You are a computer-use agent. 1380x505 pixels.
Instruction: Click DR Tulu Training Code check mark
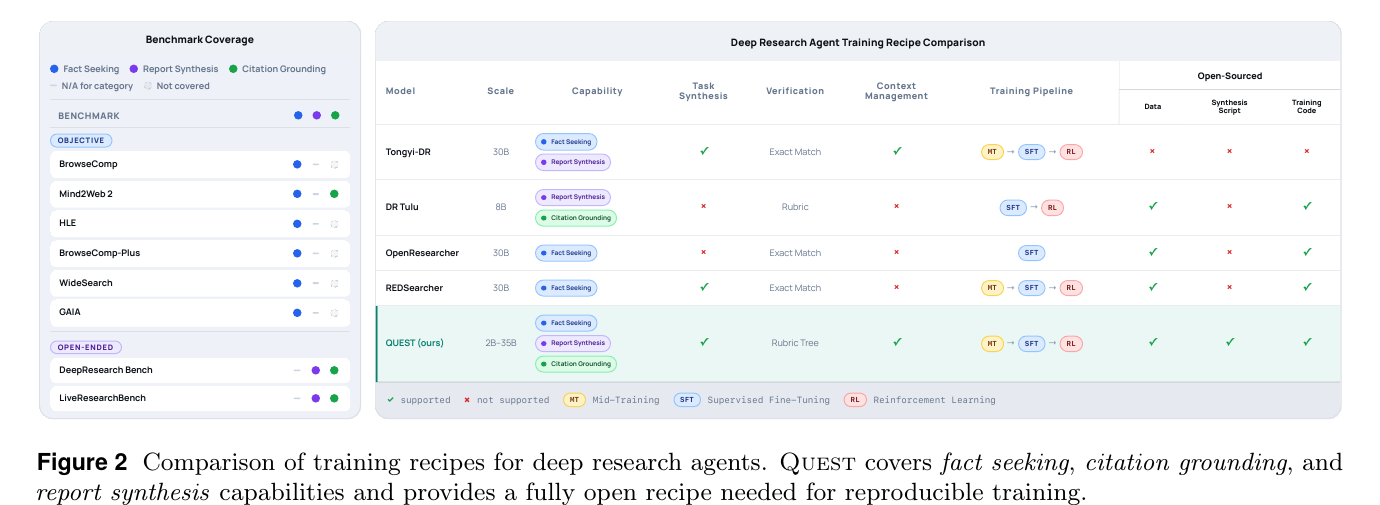point(1307,206)
